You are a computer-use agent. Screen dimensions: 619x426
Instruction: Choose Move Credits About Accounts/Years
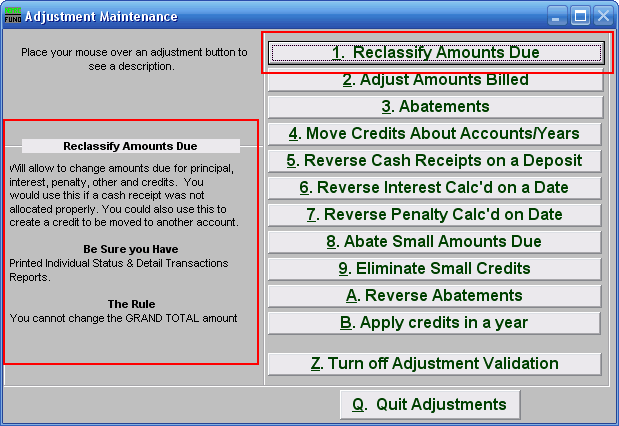tap(435, 134)
